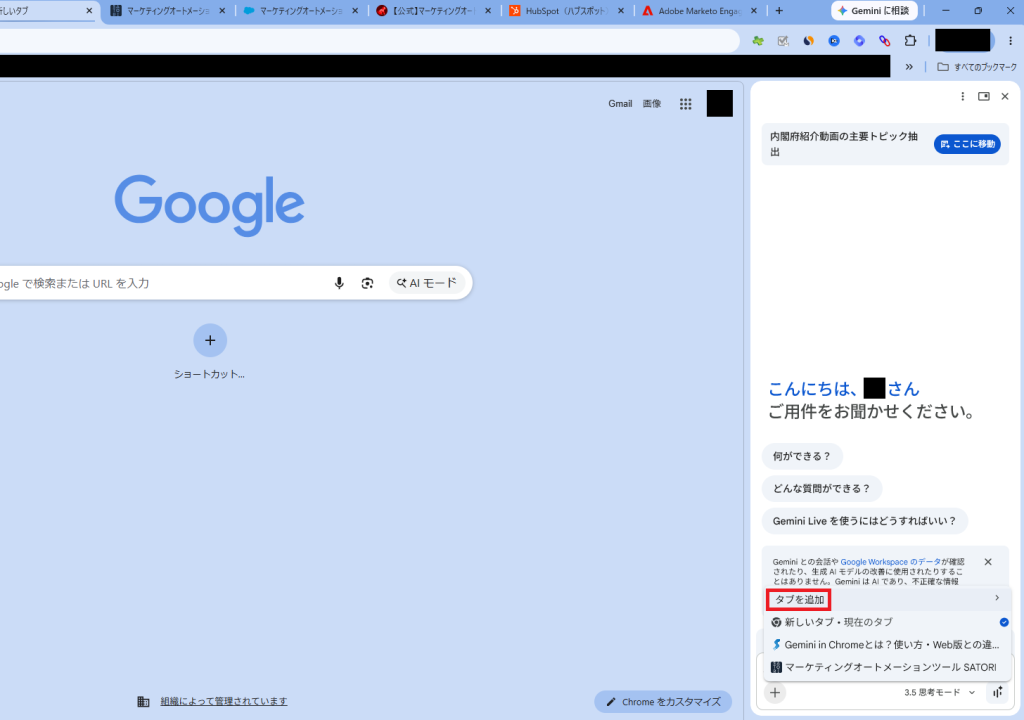Viewport: 1024px width, 720px height.
Task: Switch to the Adobe Marketo Engage tab
Action: click(700, 10)
